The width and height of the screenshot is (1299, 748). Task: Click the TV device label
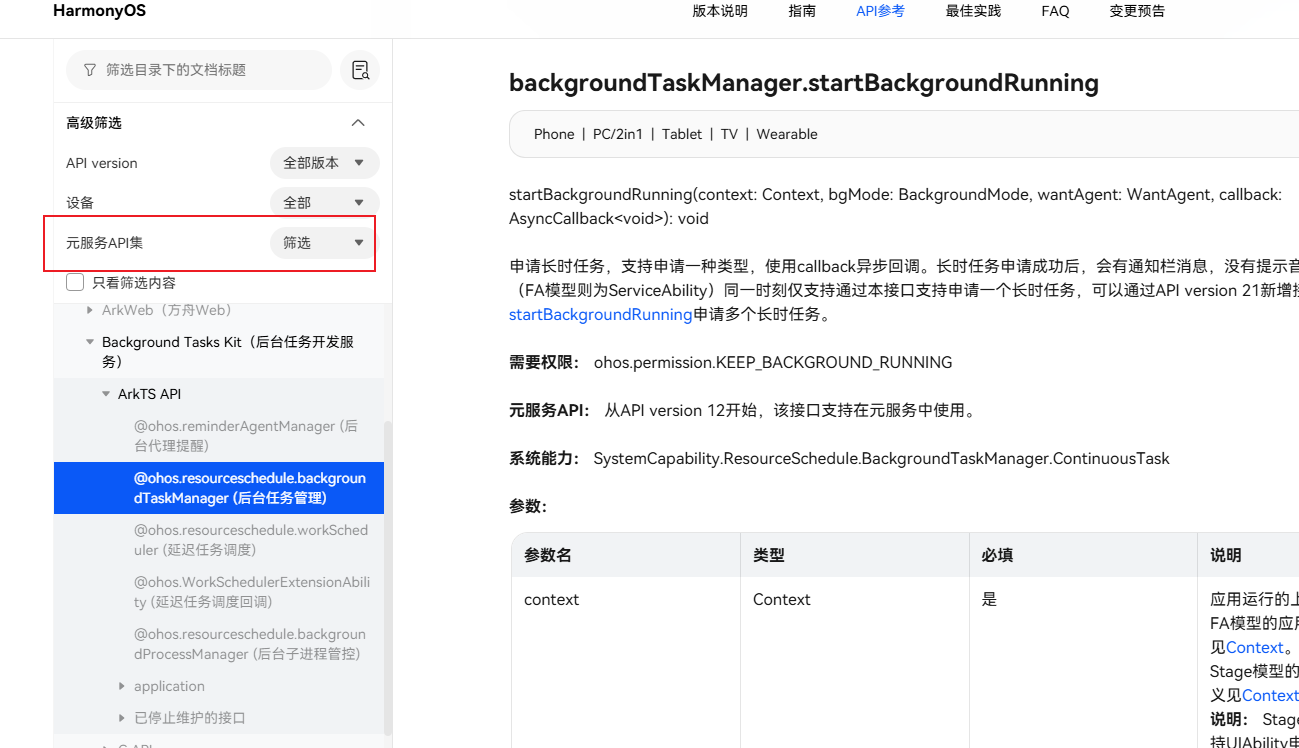(x=729, y=134)
